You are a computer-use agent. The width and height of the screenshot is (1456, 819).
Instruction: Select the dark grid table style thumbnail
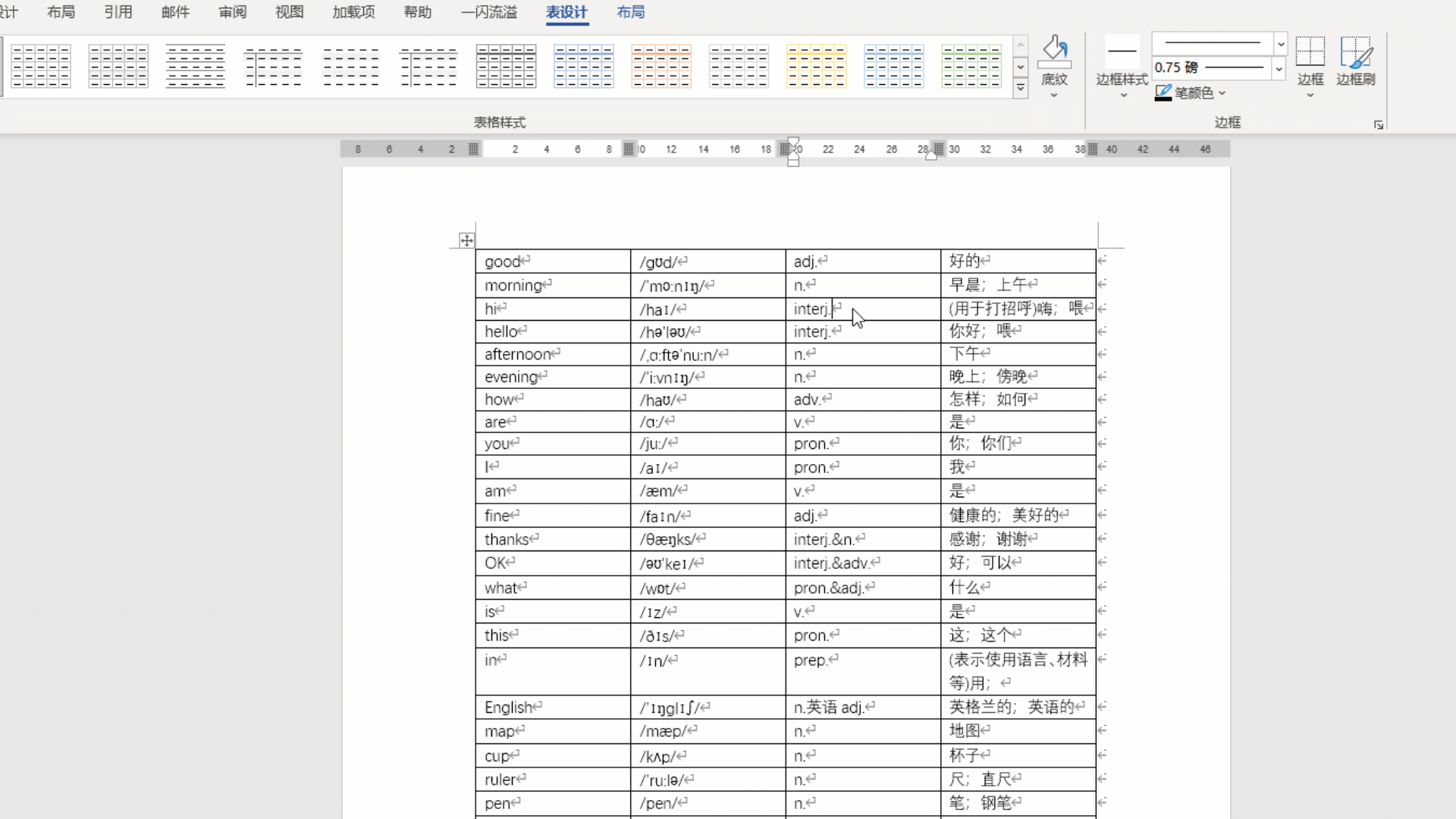(506, 66)
